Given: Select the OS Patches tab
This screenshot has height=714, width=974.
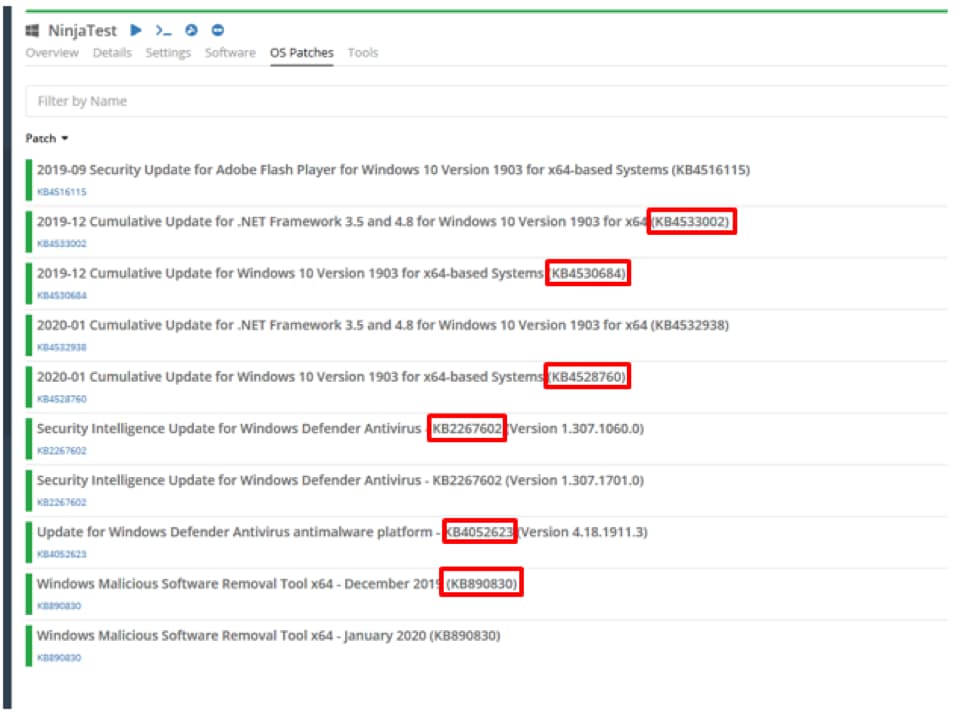Looking at the screenshot, I should point(302,53).
